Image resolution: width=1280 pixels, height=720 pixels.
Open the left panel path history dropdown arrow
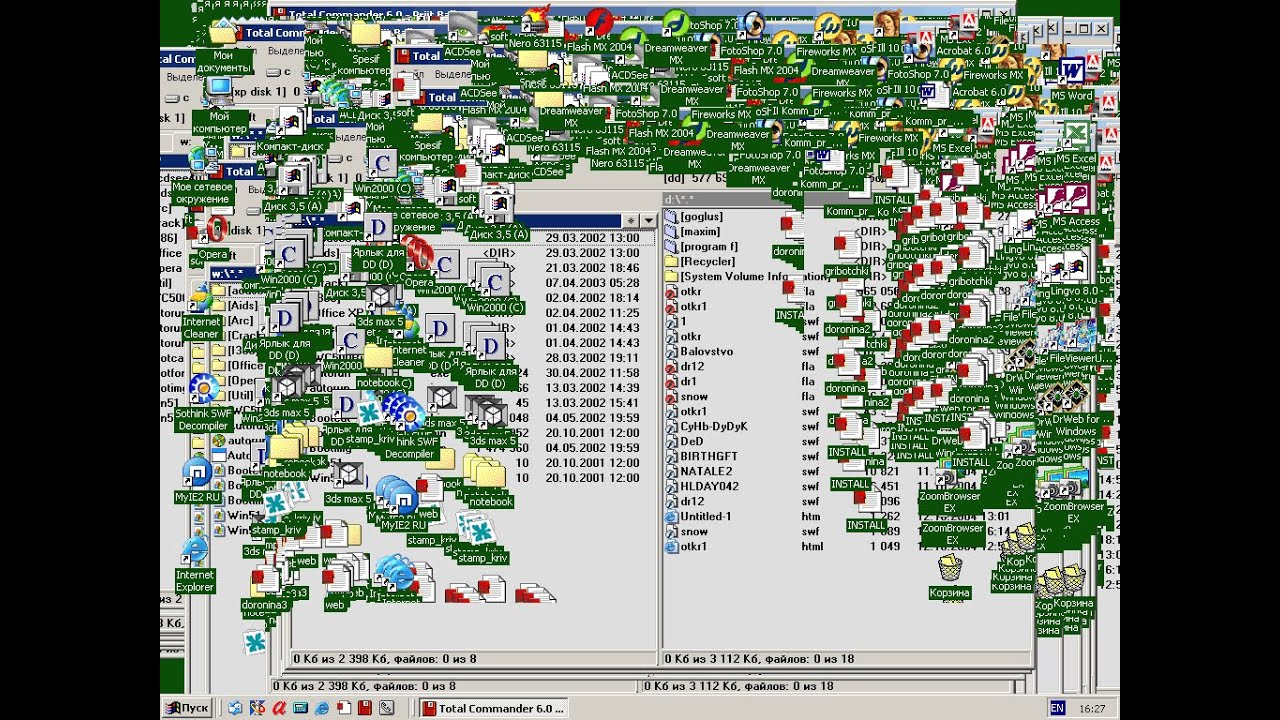[647, 221]
